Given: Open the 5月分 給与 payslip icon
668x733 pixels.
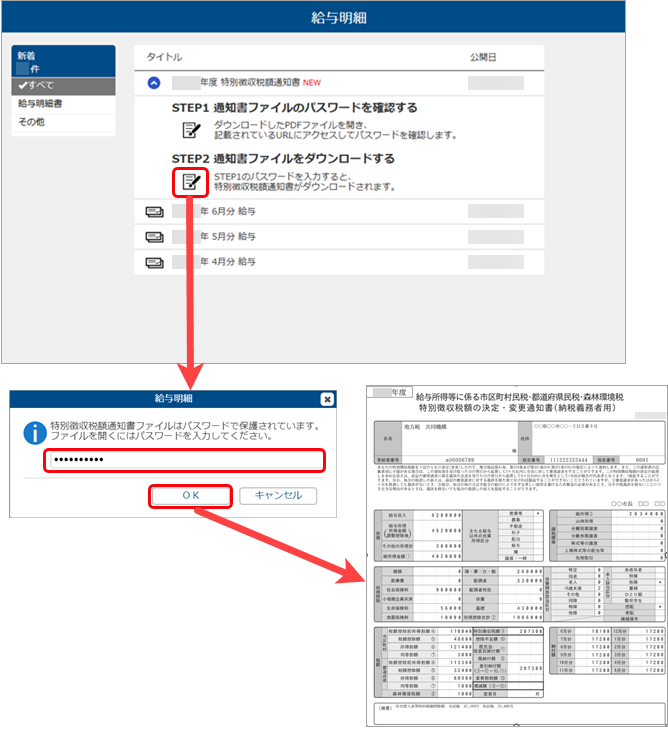Looking at the screenshot, I should coord(154,237).
